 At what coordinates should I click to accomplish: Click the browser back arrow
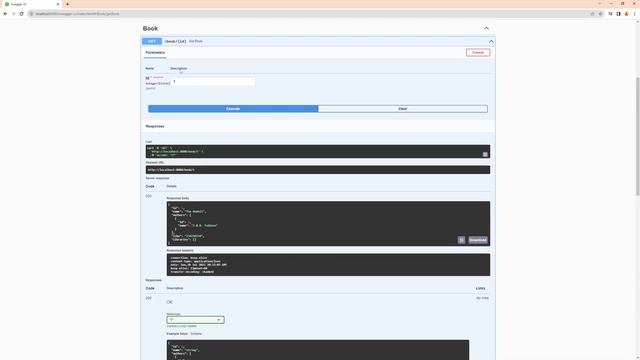click(5, 13)
